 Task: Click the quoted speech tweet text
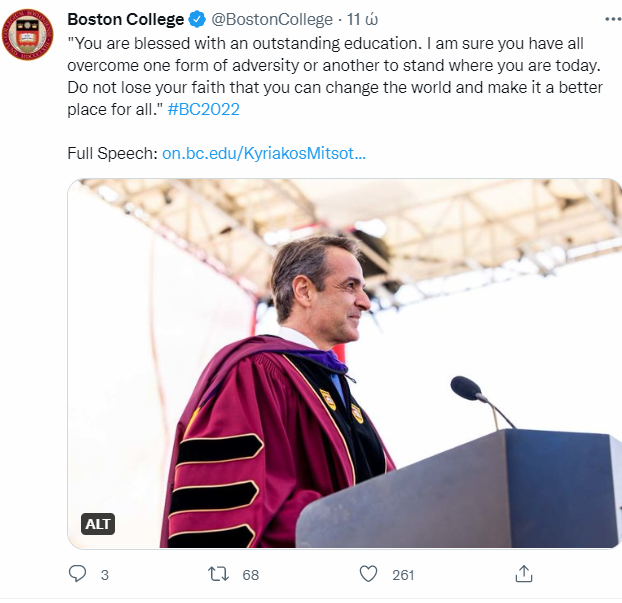[330, 76]
